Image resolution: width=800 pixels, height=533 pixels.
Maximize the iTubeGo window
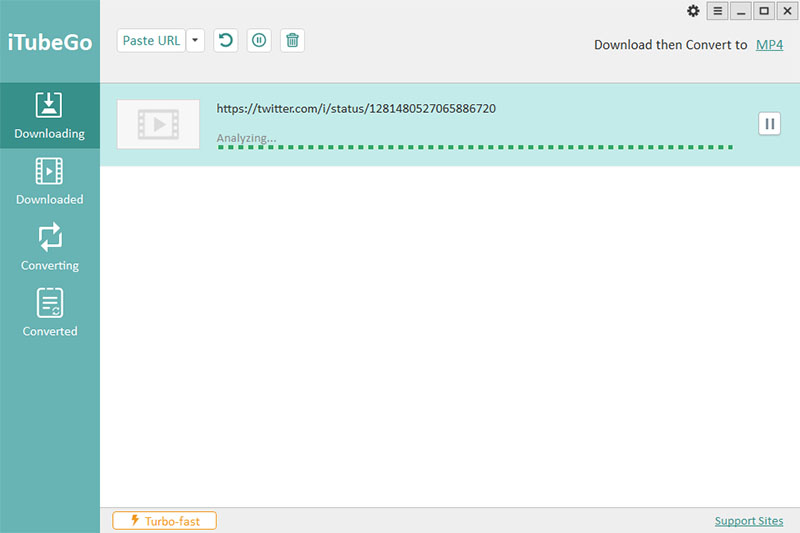coord(764,11)
